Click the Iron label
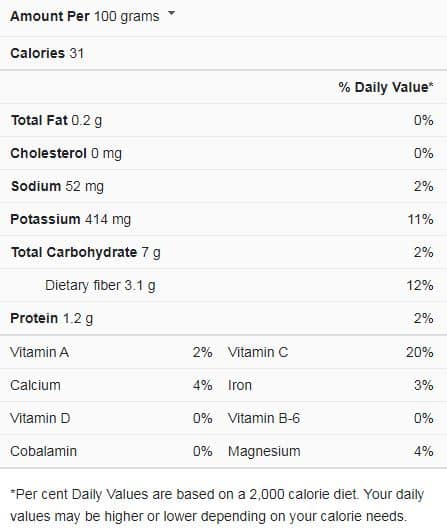Image resolution: width=447 pixels, height=531 pixels. (240, 385)
